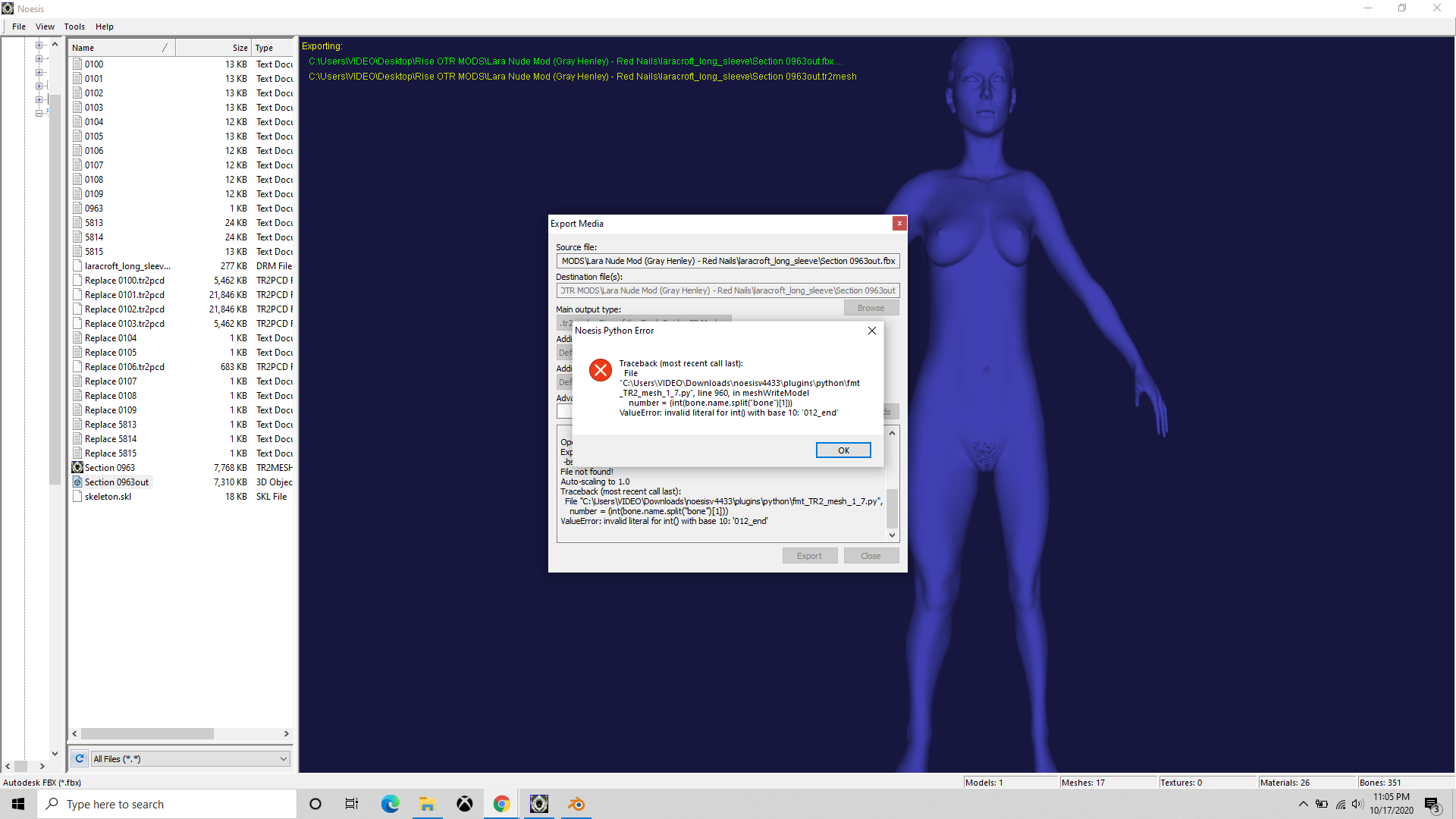Image resolution: width=1456 pixels, height=819 pixels.
Task: Click the Noesis icon of Section 0963
Action: pos(77,468)
